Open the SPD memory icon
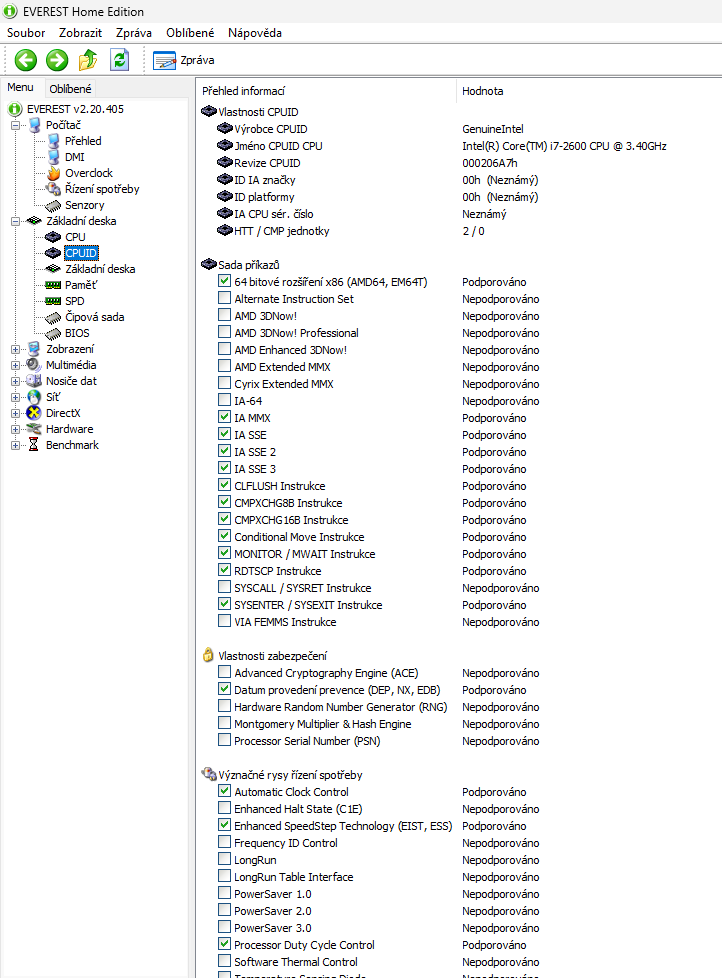This screenshot has height=978, width=722. (x=54, y=301)
